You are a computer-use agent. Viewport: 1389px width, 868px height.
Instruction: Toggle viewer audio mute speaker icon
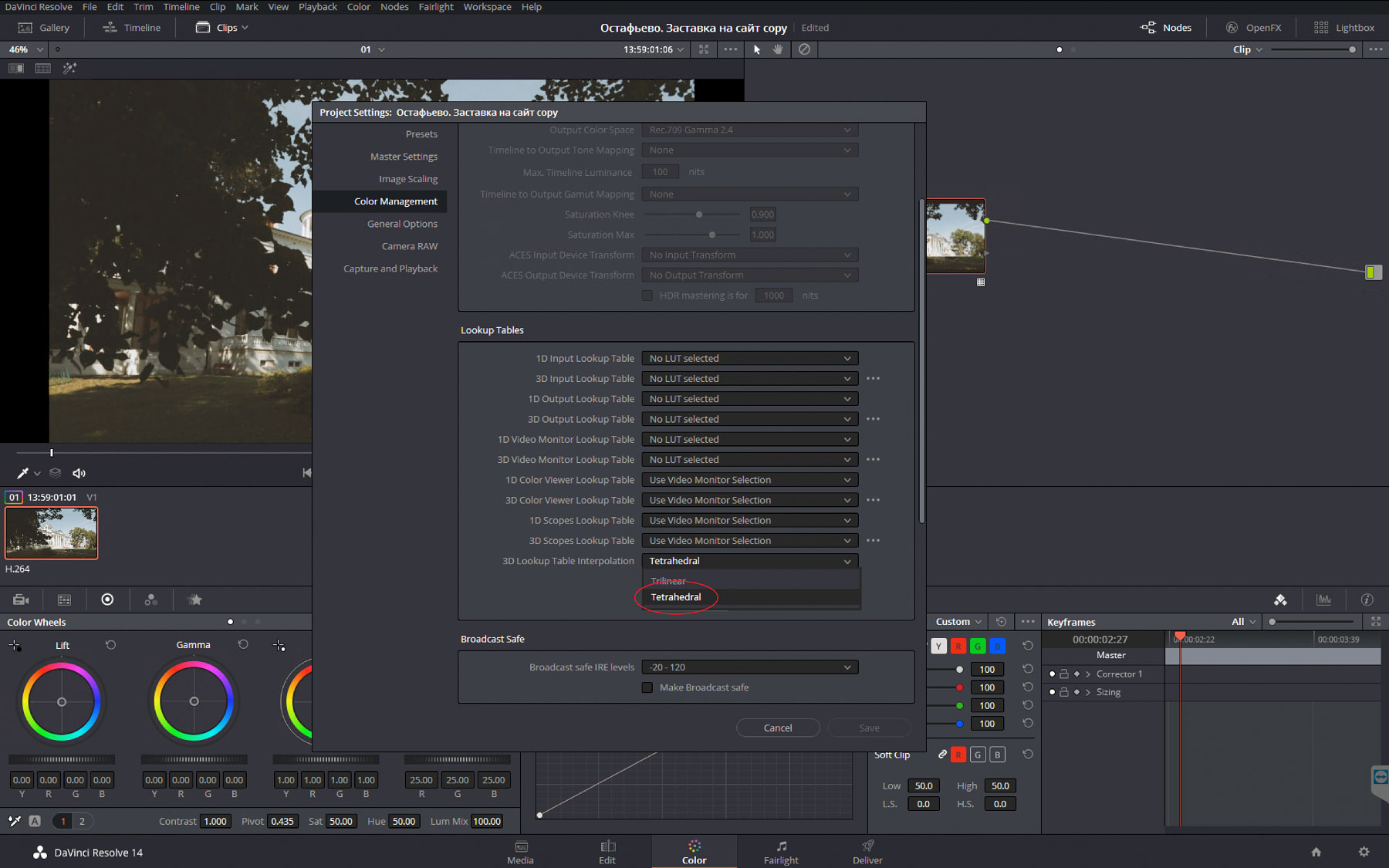coord(79,473)
